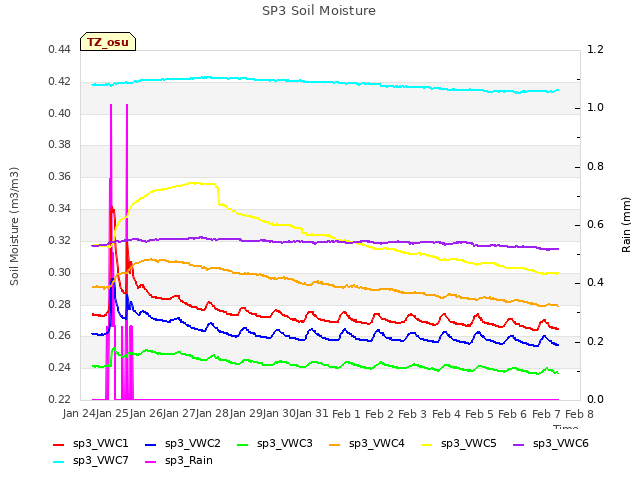Click the Jan 24 date label
Screen dimensions: 640x480
point(79,414)
